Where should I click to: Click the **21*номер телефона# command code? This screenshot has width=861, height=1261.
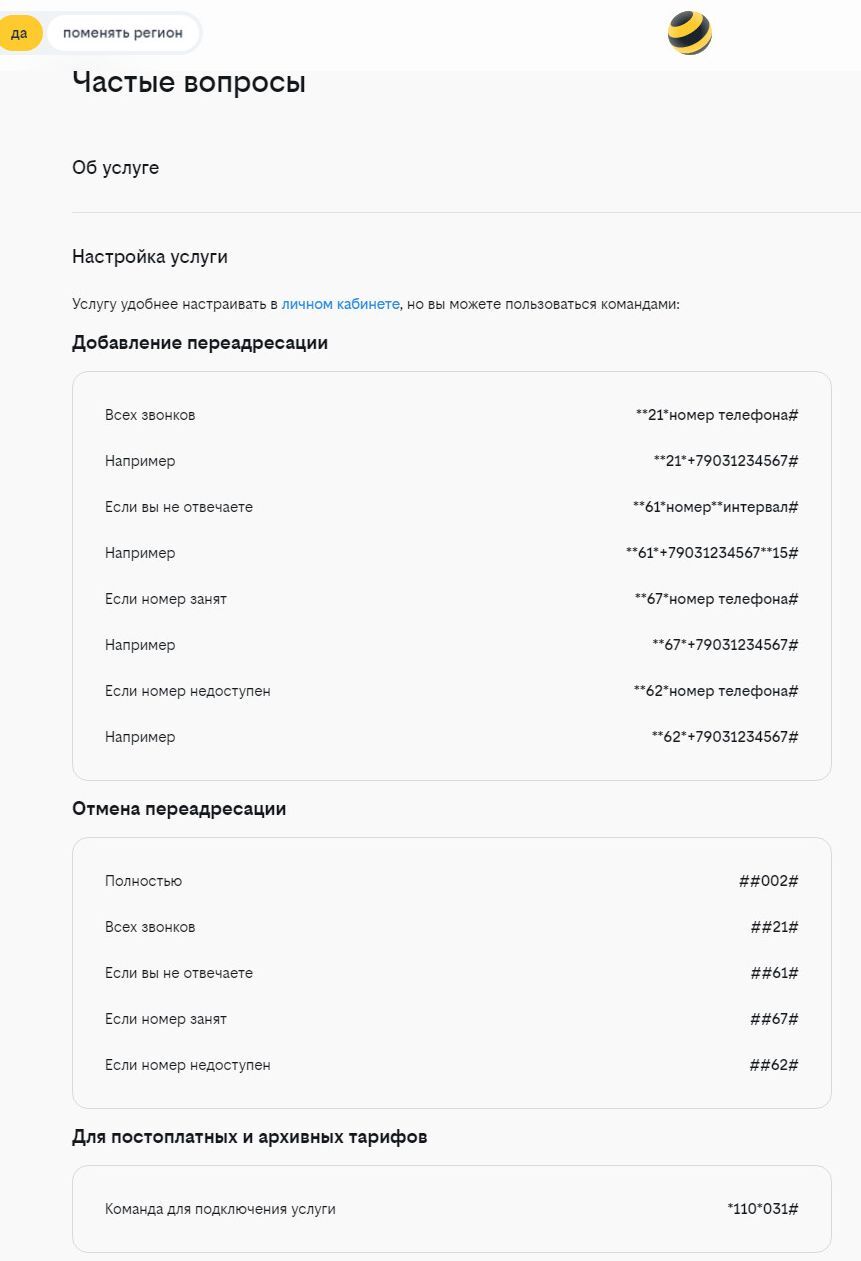pyautogui.click(x=716, y=415)
